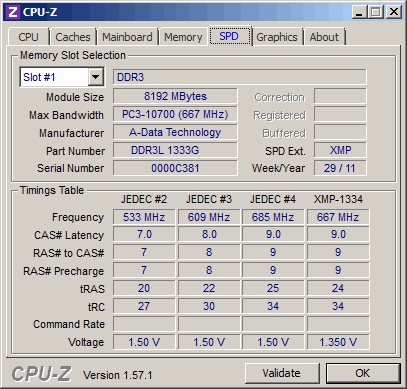Click the empty Buffered field
The image size is (407, 389).
[340, 132]
